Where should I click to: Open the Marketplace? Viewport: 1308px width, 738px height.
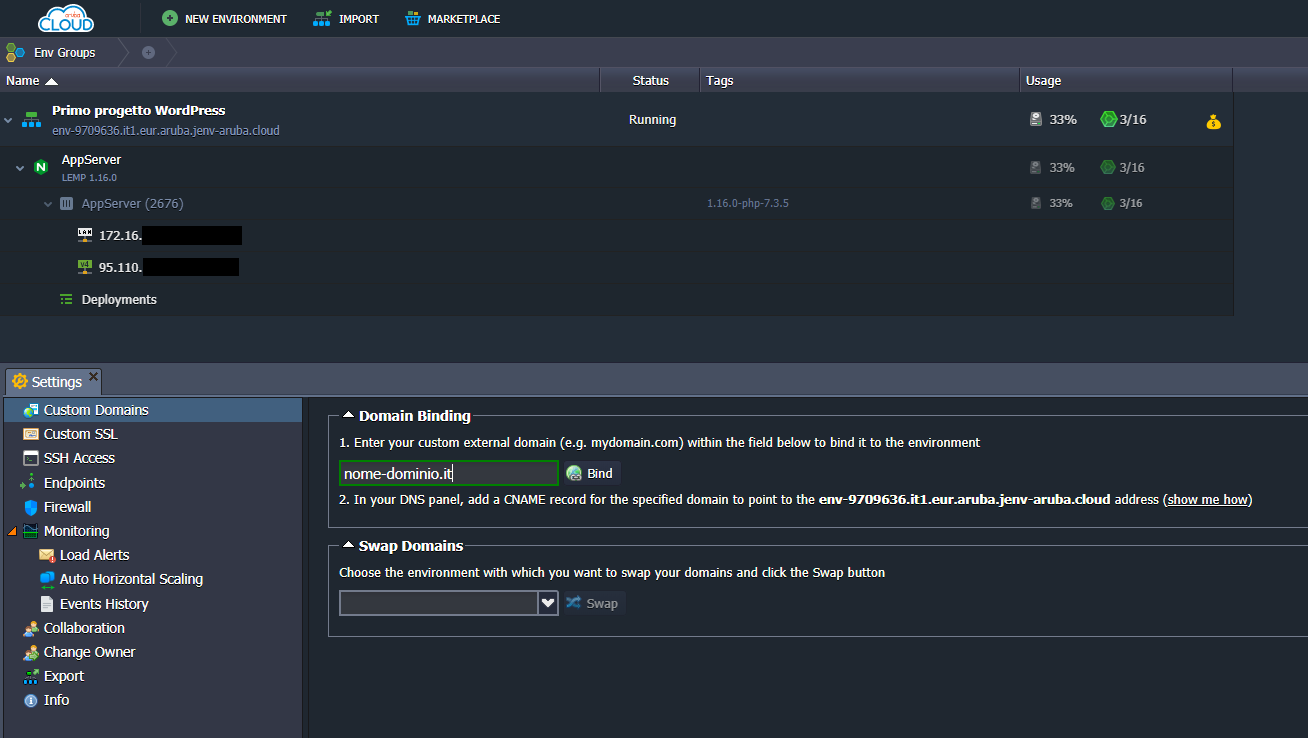[452, 19]
